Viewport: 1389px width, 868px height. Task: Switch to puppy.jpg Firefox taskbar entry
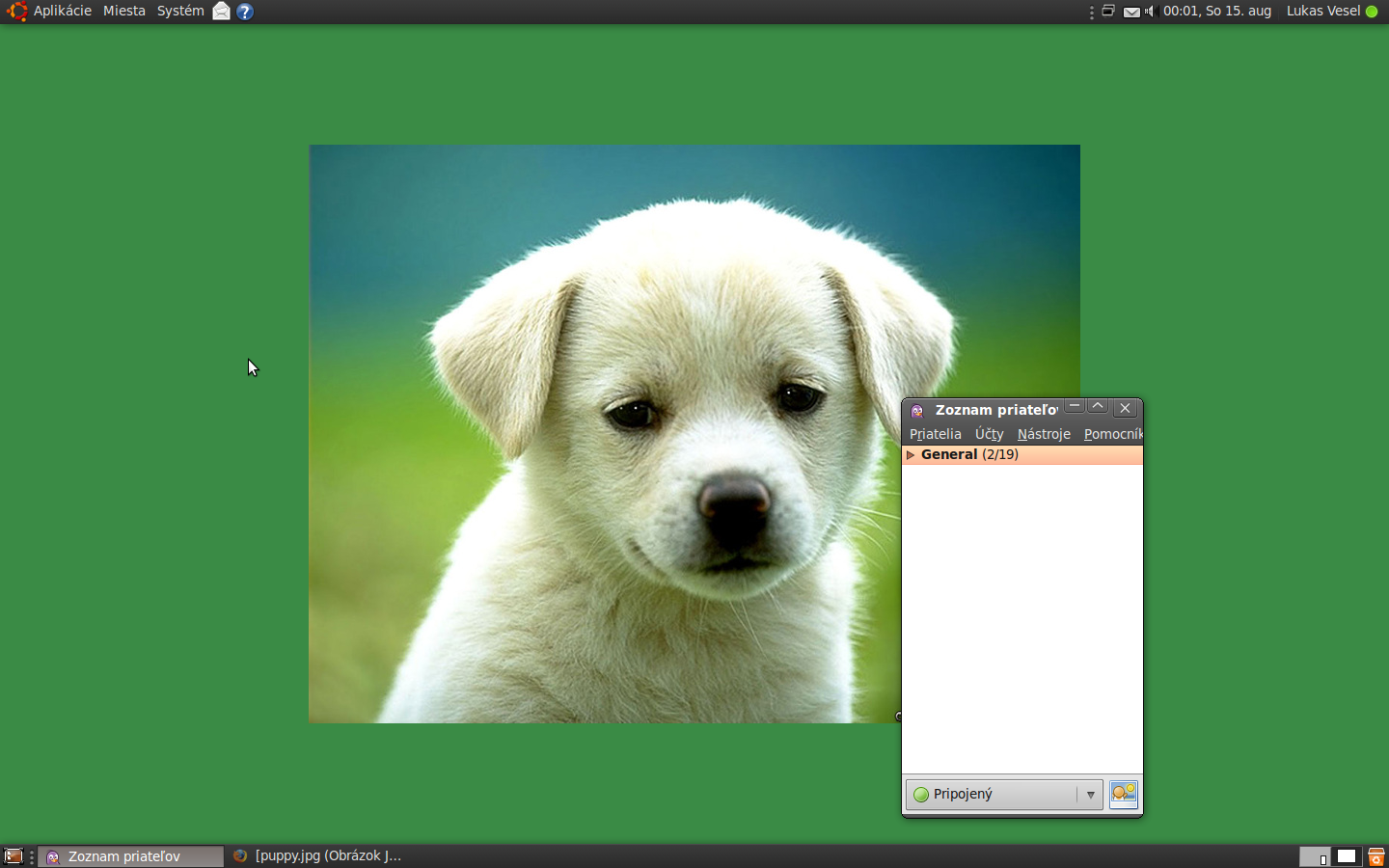click(x=317, y=856)
